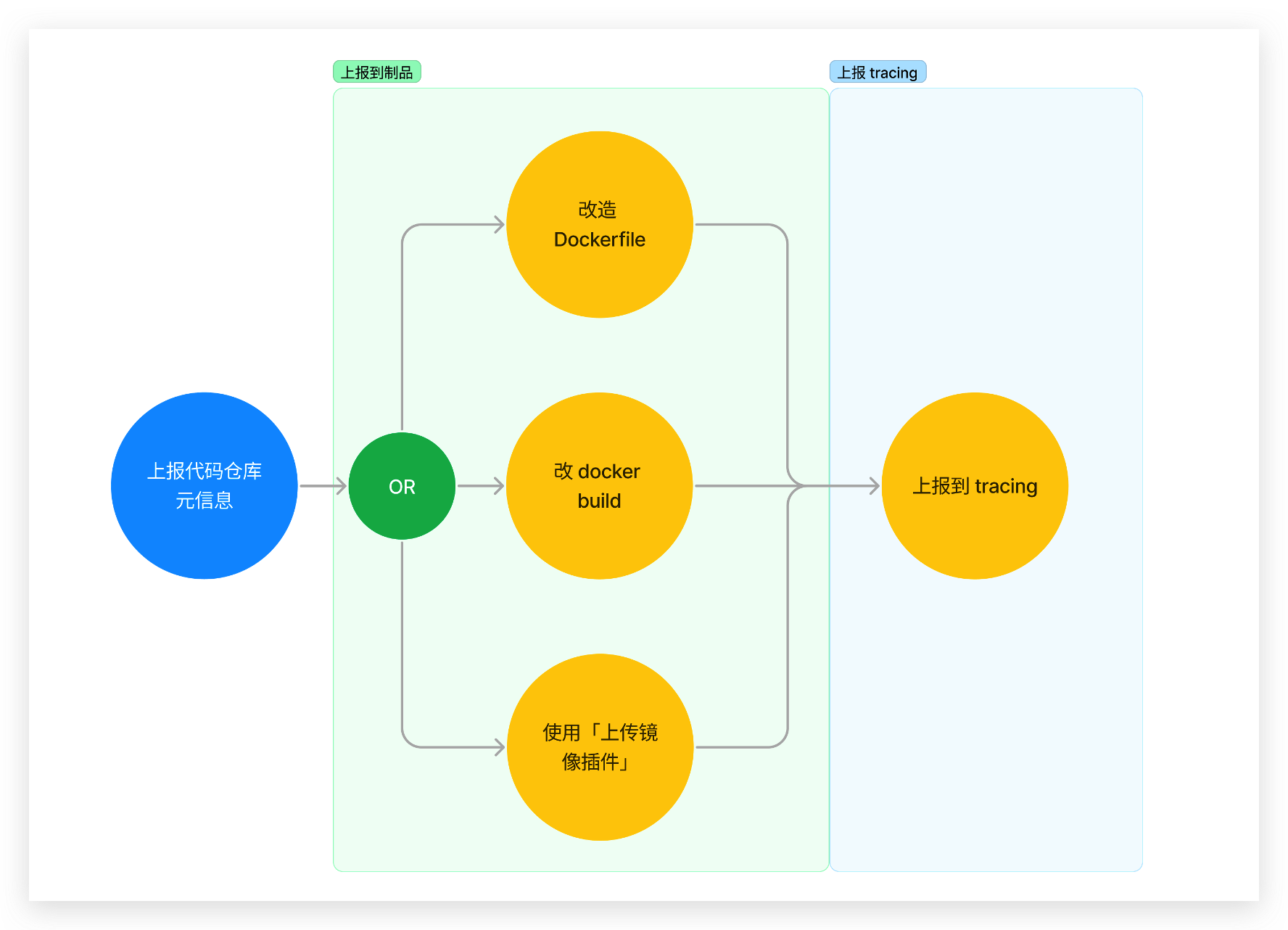The height and width of the screenshot is (930, 1288).
Task: Click the 上报 tracing section label
Action: pos(878,72)
